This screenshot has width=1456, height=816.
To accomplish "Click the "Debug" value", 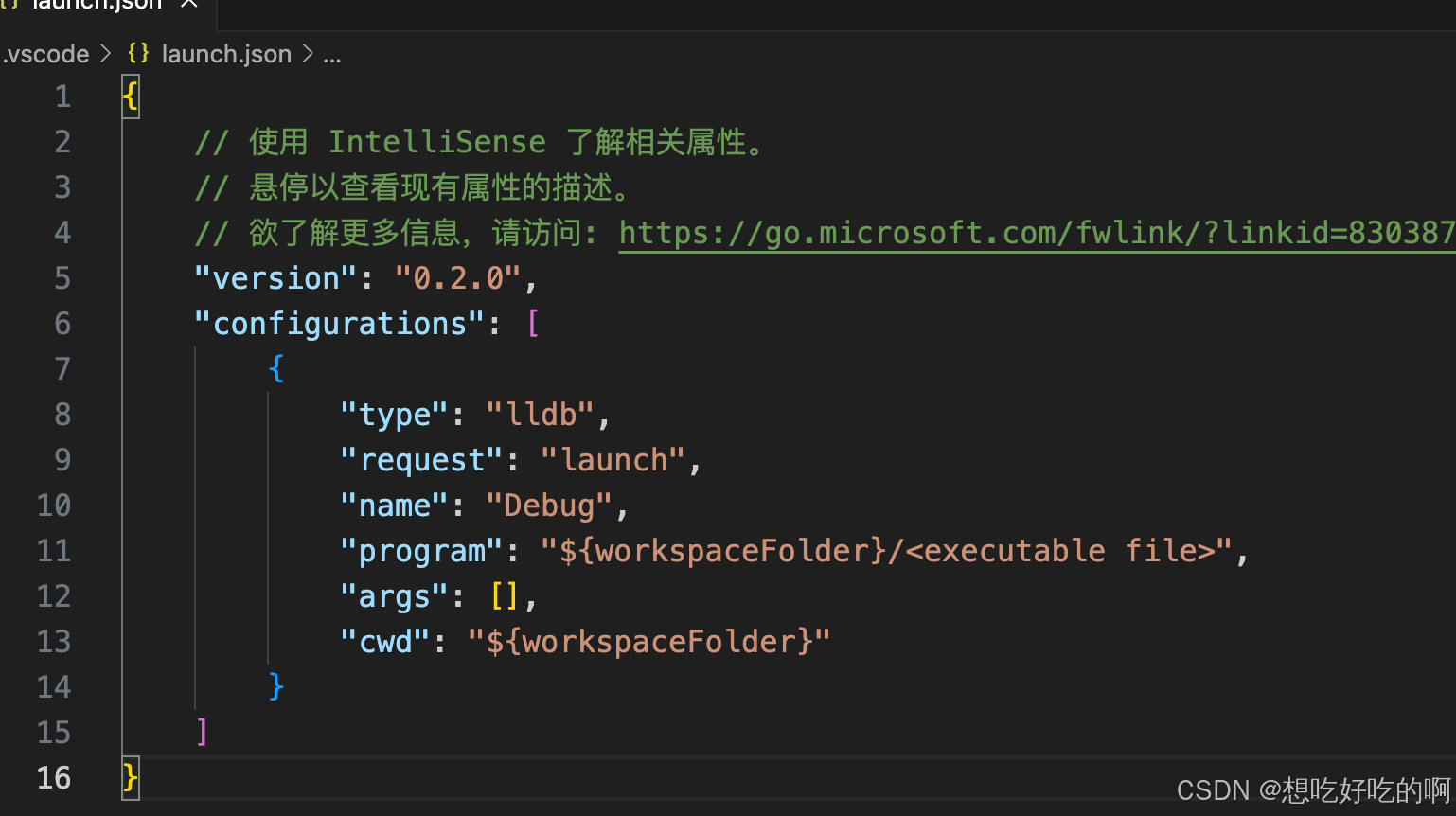I will [549, 506].
